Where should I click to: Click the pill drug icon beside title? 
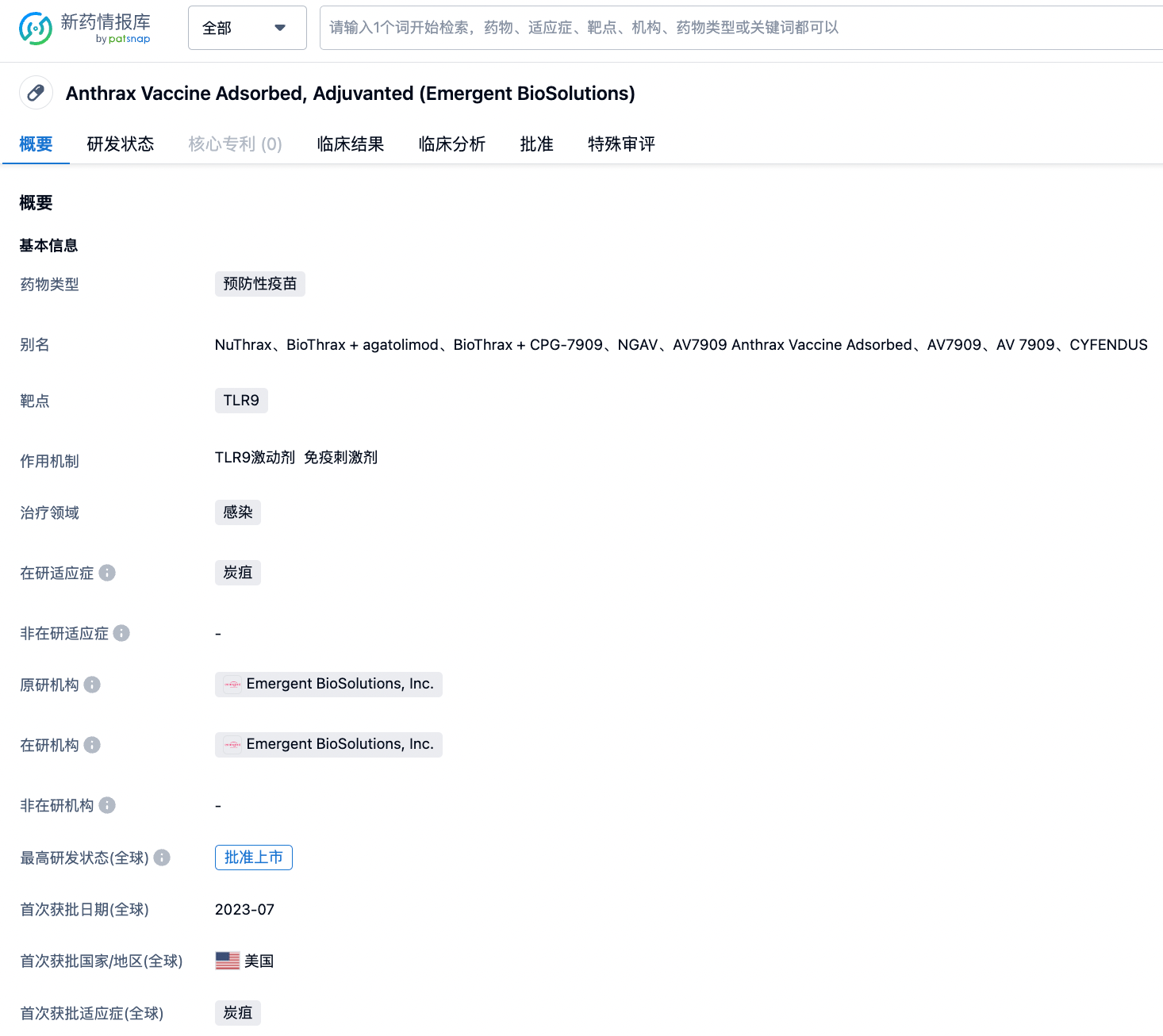[36, 93]
